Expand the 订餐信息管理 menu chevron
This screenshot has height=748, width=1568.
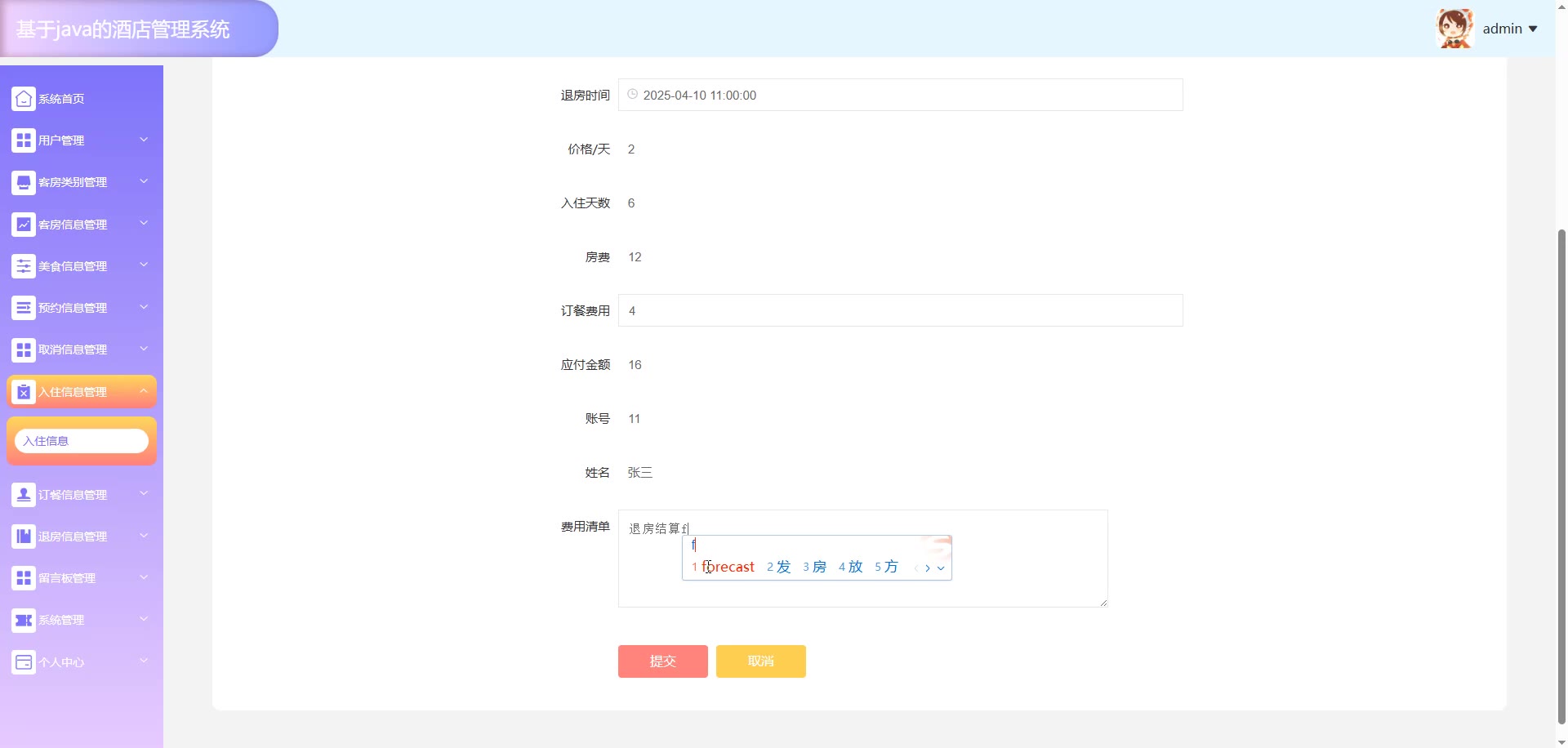point(144,493)
